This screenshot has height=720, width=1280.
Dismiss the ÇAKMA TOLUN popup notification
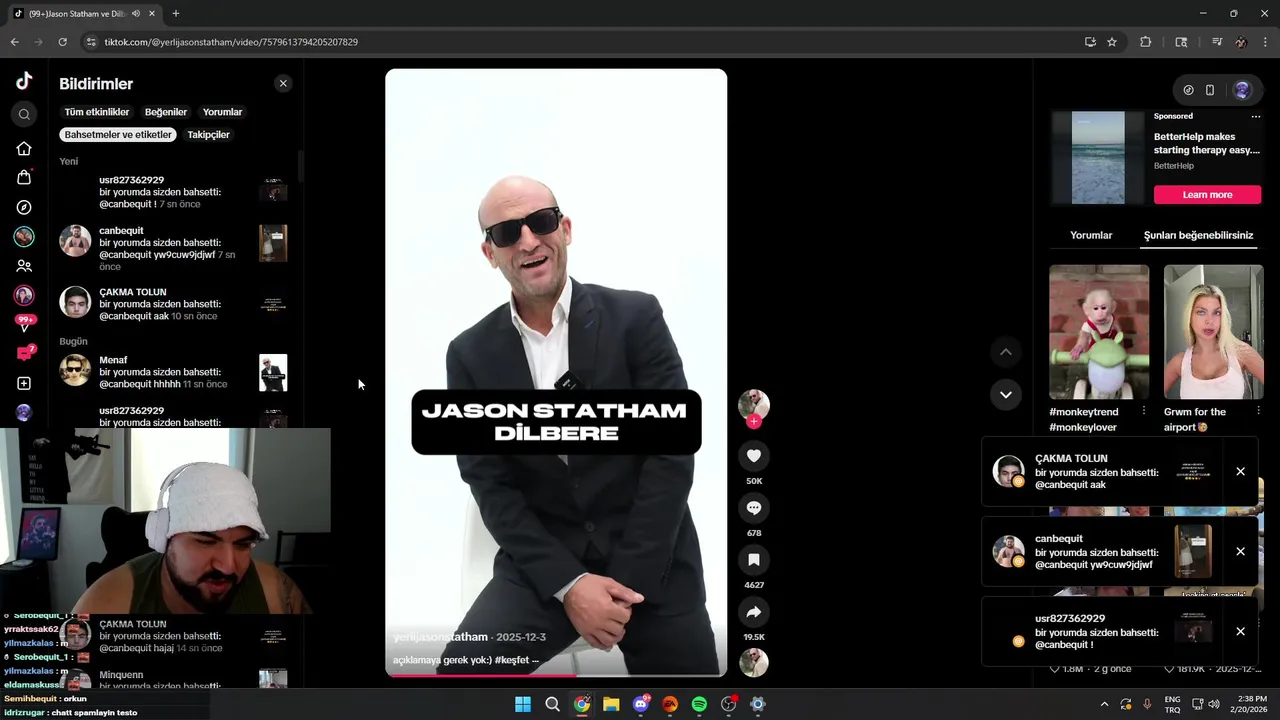(x=1240, y=471)
